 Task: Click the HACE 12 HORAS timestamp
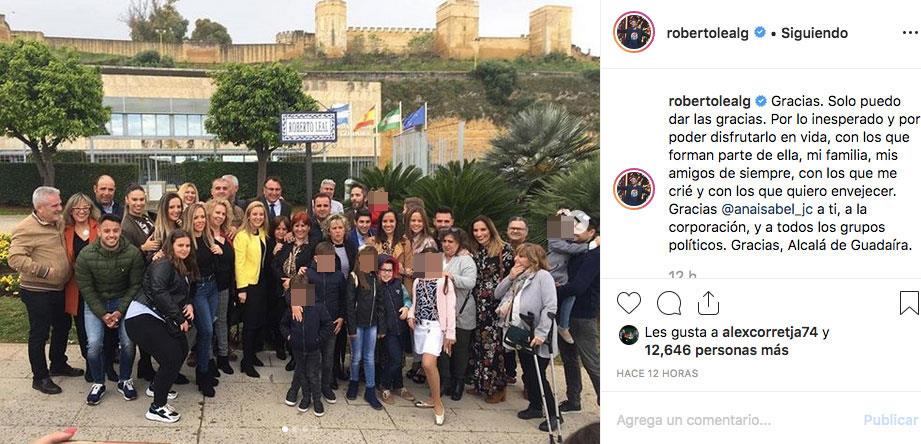click(x=657, y=374)
